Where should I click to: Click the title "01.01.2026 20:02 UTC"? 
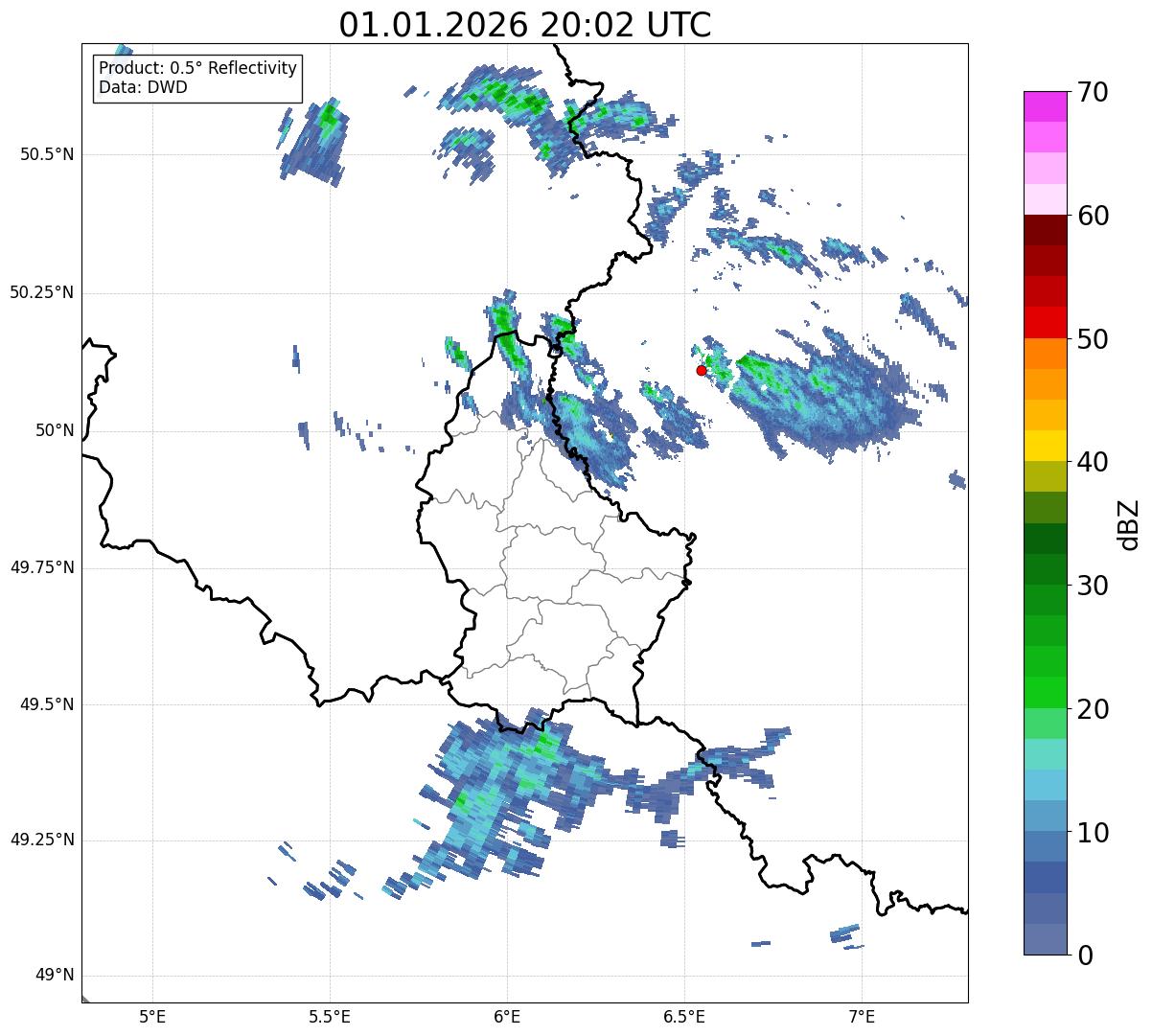525,25
